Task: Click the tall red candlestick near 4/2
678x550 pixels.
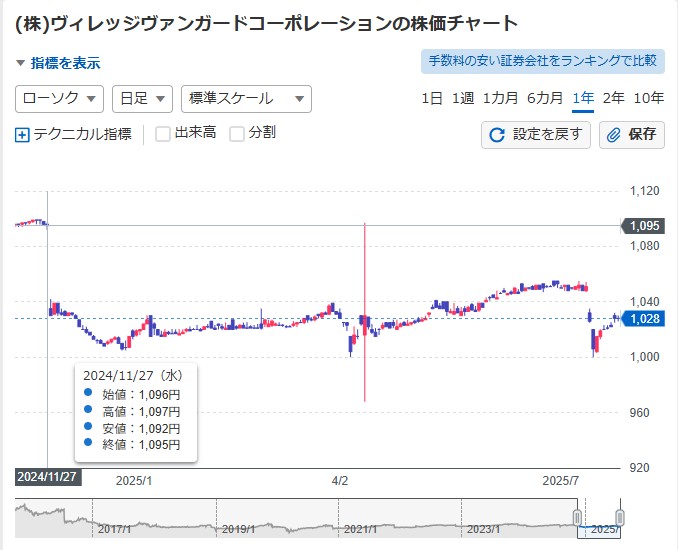Action: tap(365, 312)
